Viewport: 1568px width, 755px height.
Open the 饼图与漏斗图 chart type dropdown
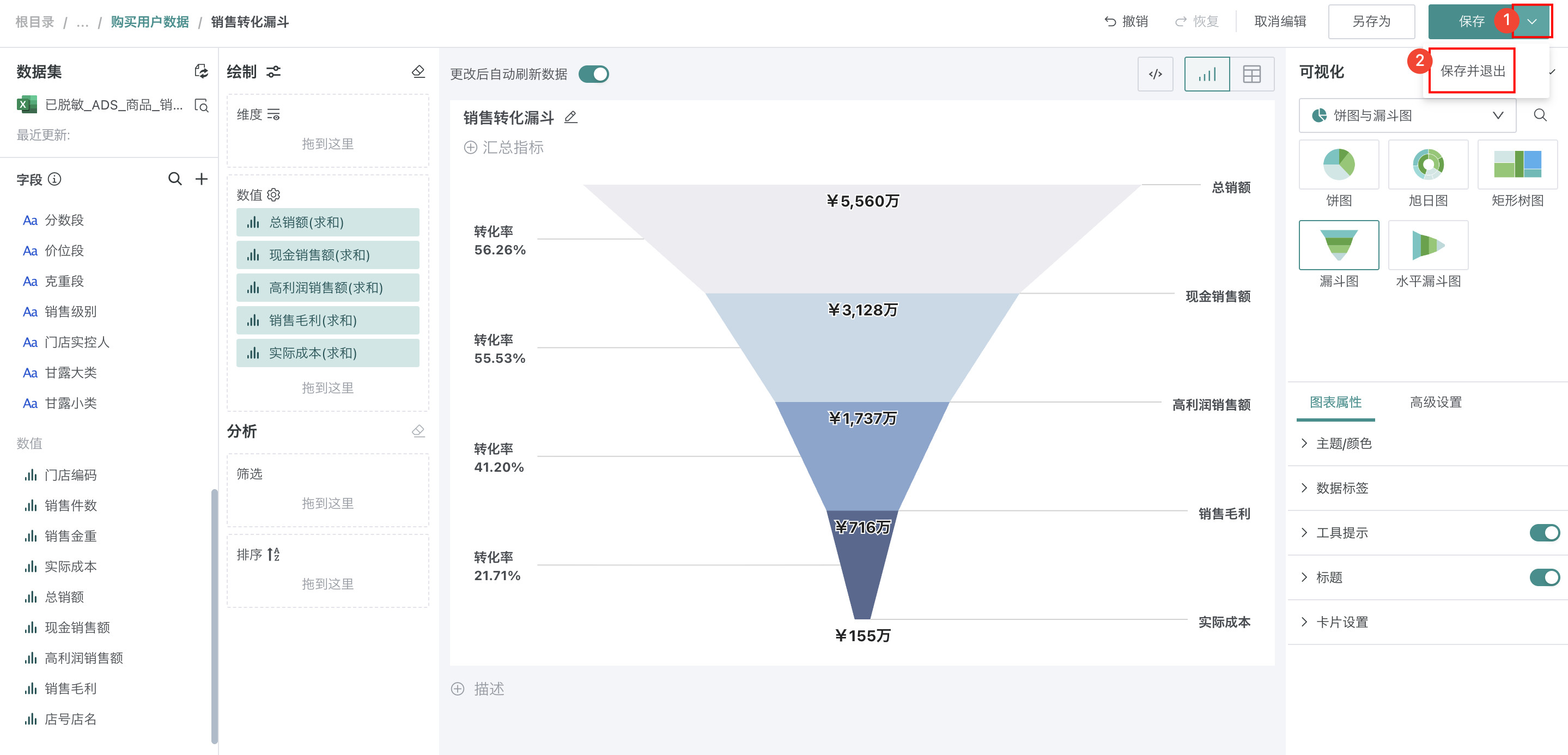[1407, 115]
